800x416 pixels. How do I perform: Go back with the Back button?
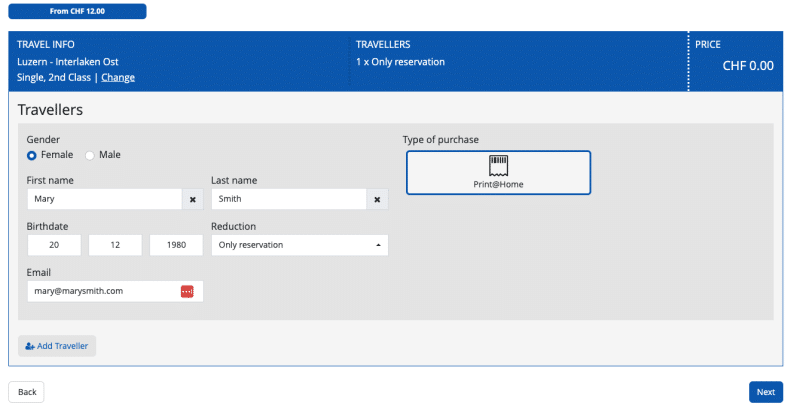(x=27, y=392)
